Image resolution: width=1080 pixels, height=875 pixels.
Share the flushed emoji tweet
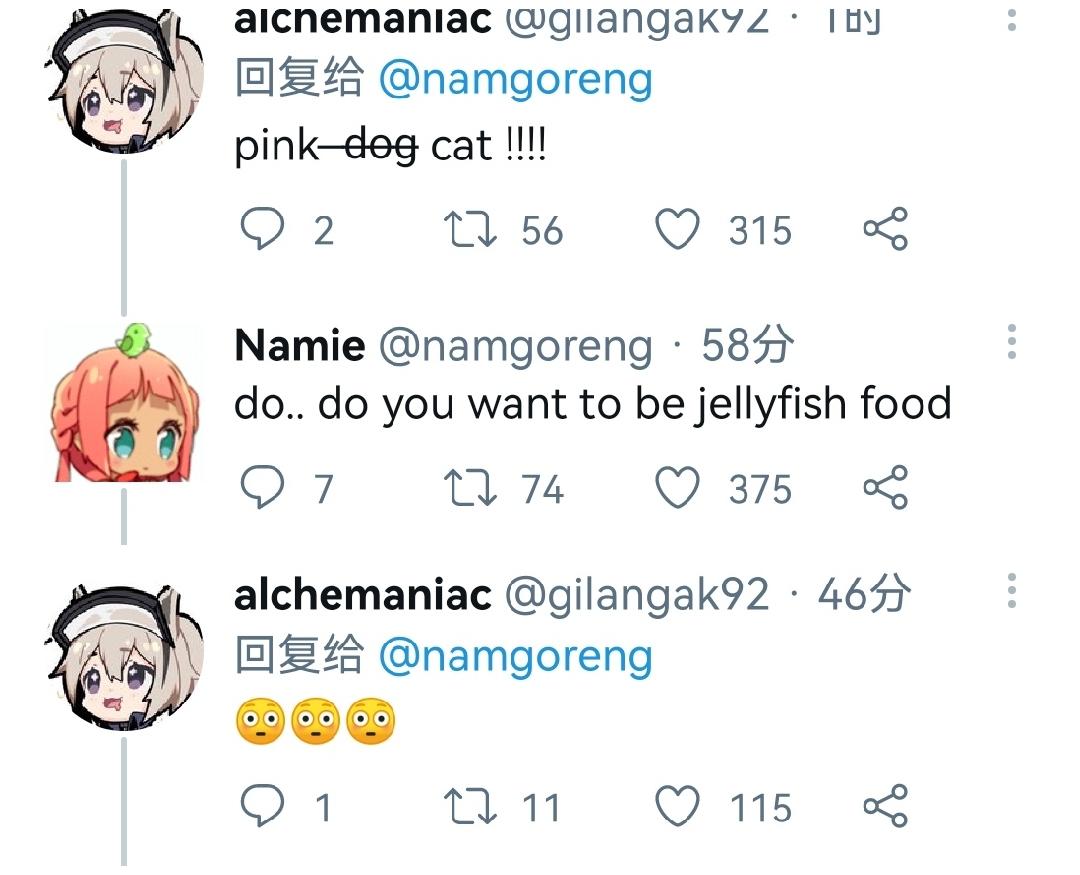[886, 805]
